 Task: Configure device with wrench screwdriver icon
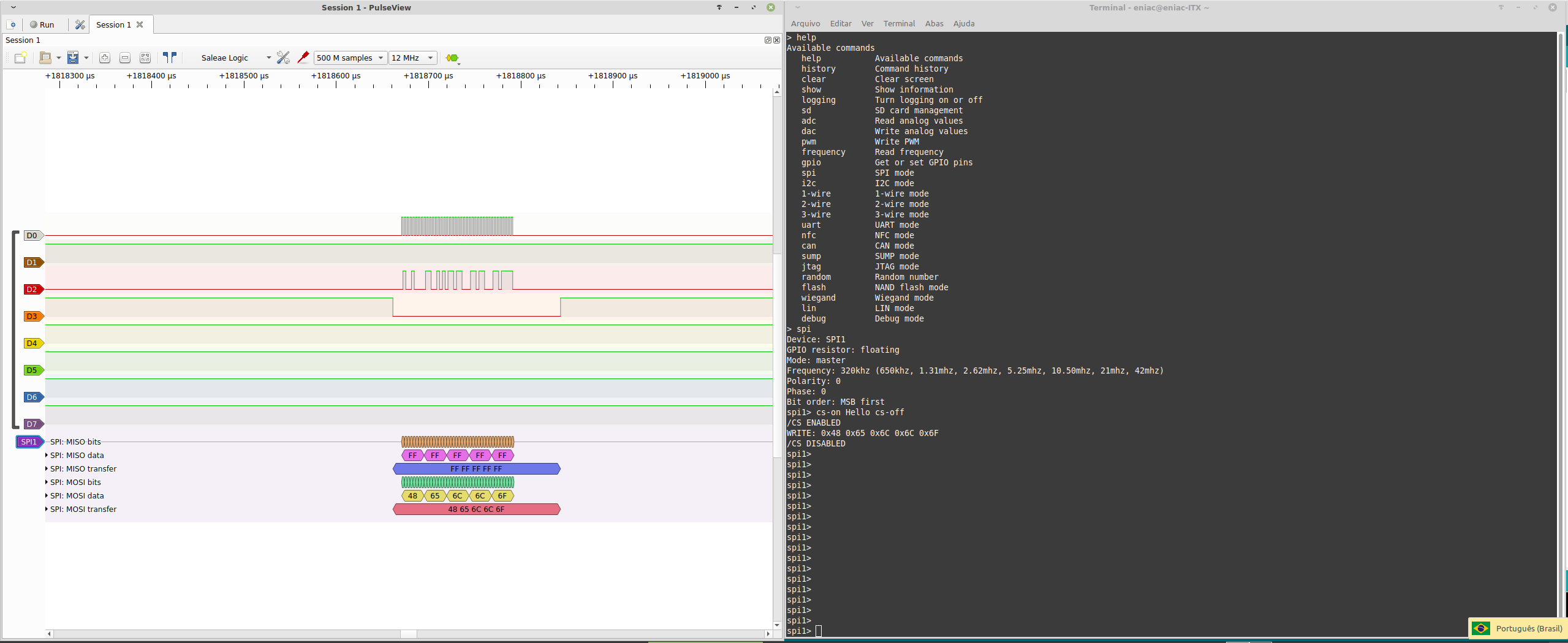point(283,58)
